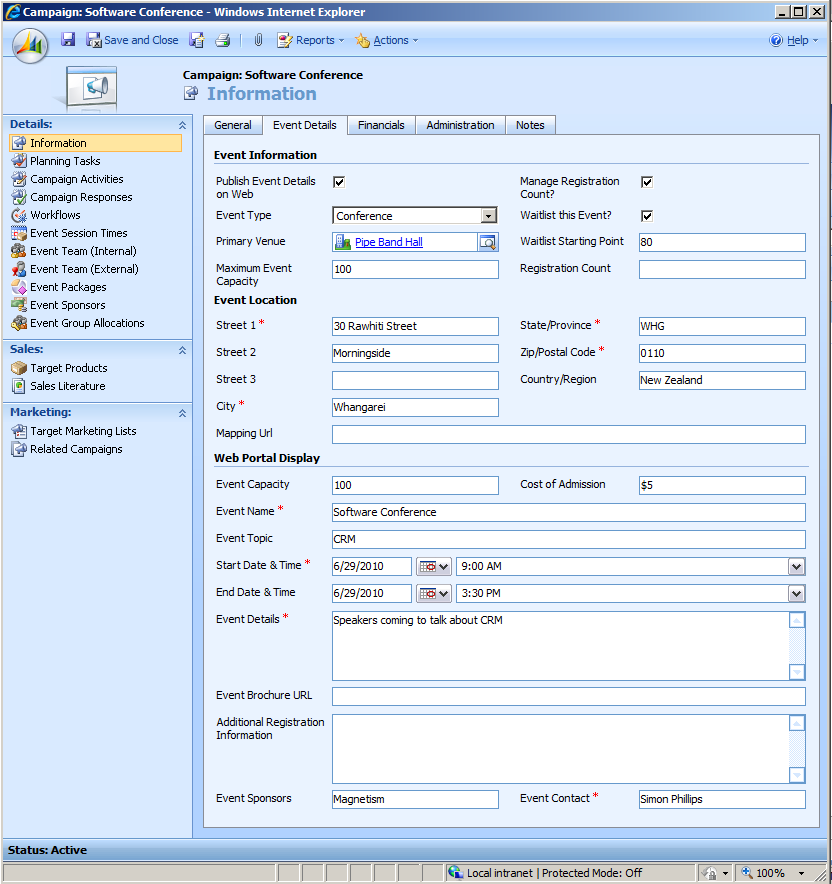832x884 pixels.
Task: Open the Pipe Band Hall venue link
Action: click(x=388, y=242)
